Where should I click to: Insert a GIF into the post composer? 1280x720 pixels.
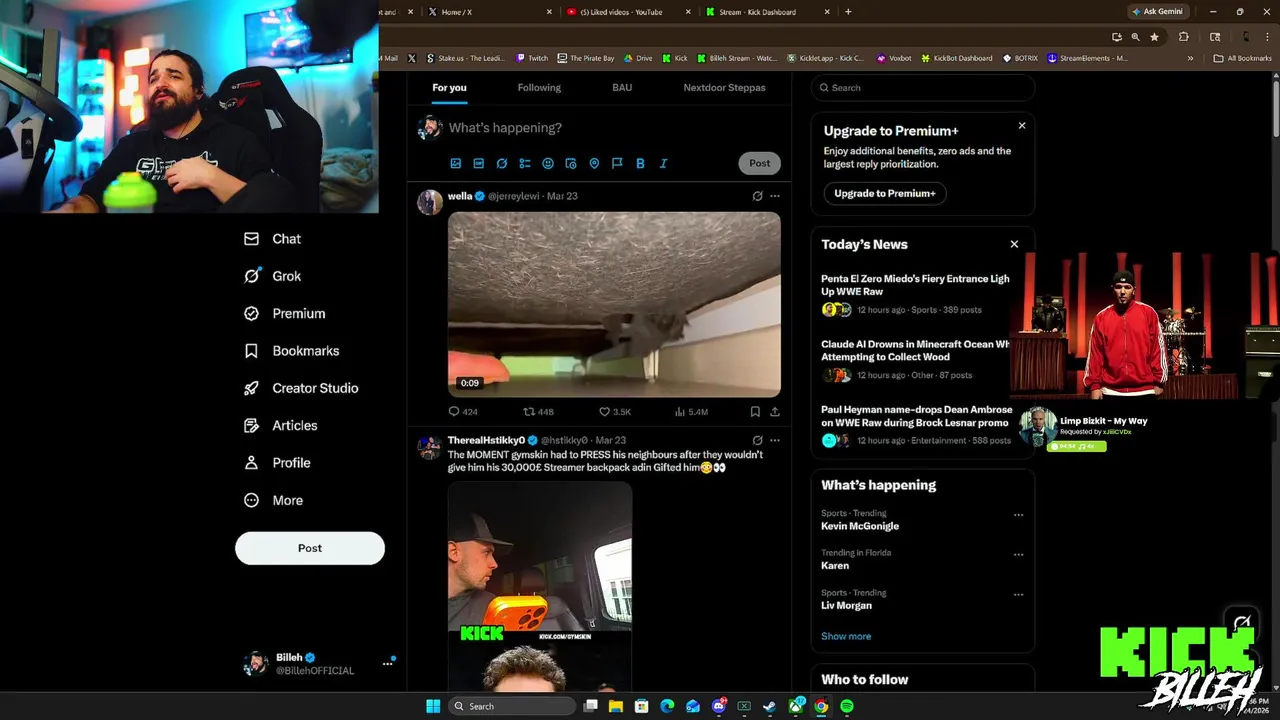tap(478, 163)
